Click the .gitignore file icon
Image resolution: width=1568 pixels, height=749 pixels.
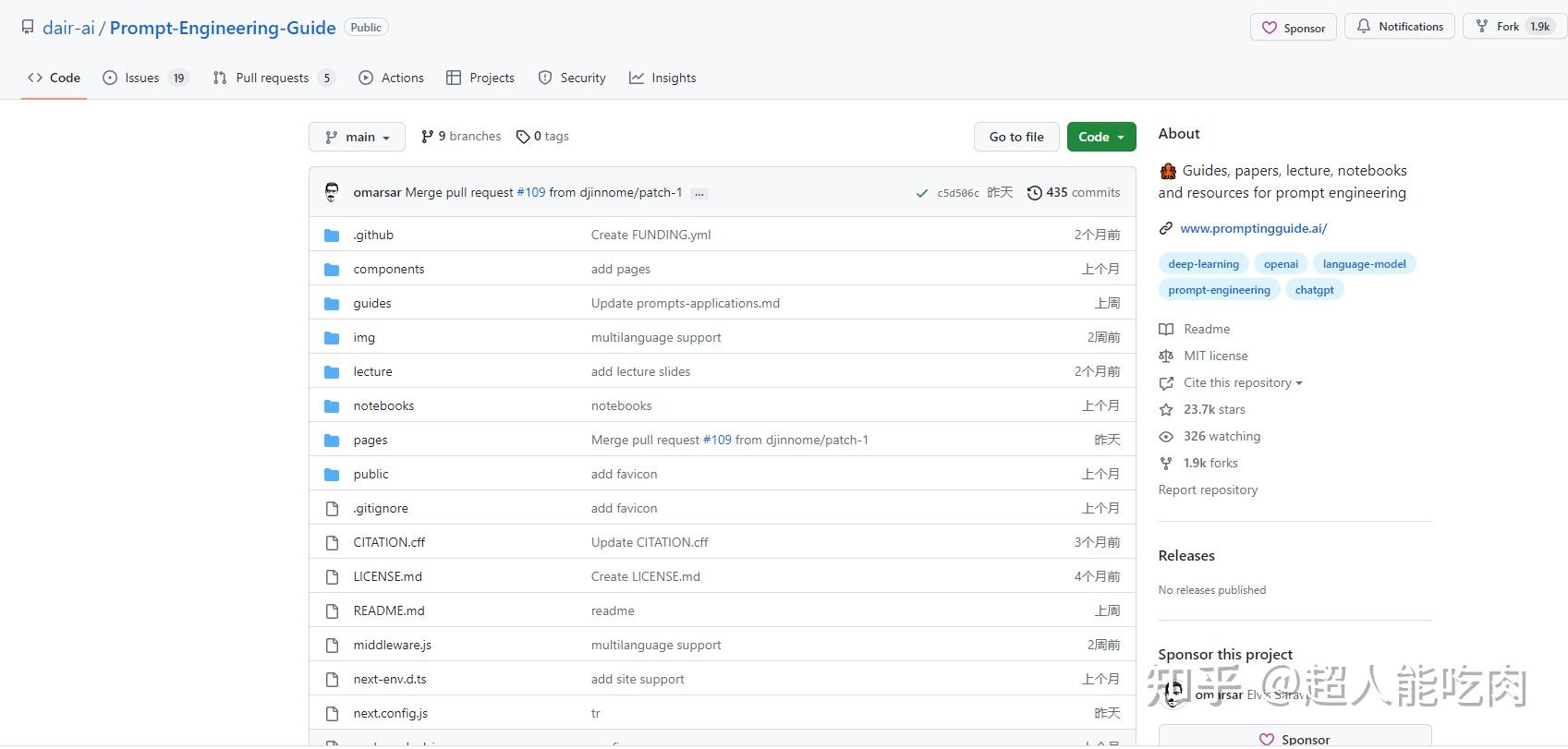point(332,509)
